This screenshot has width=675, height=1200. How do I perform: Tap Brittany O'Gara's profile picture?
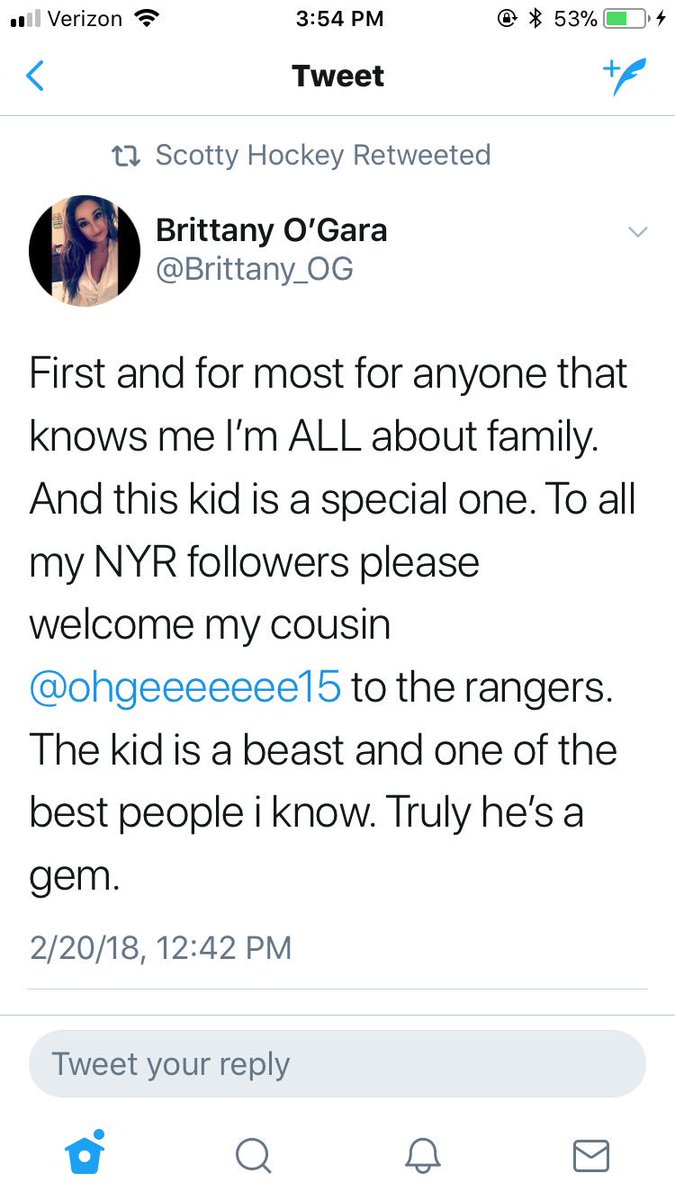pyautogui.click(x=85, y=249)
